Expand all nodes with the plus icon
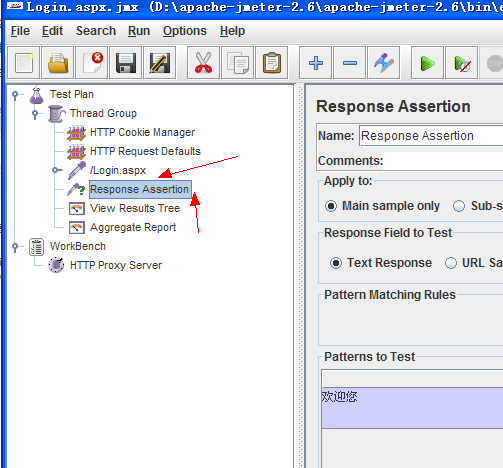 coord(315,63)
